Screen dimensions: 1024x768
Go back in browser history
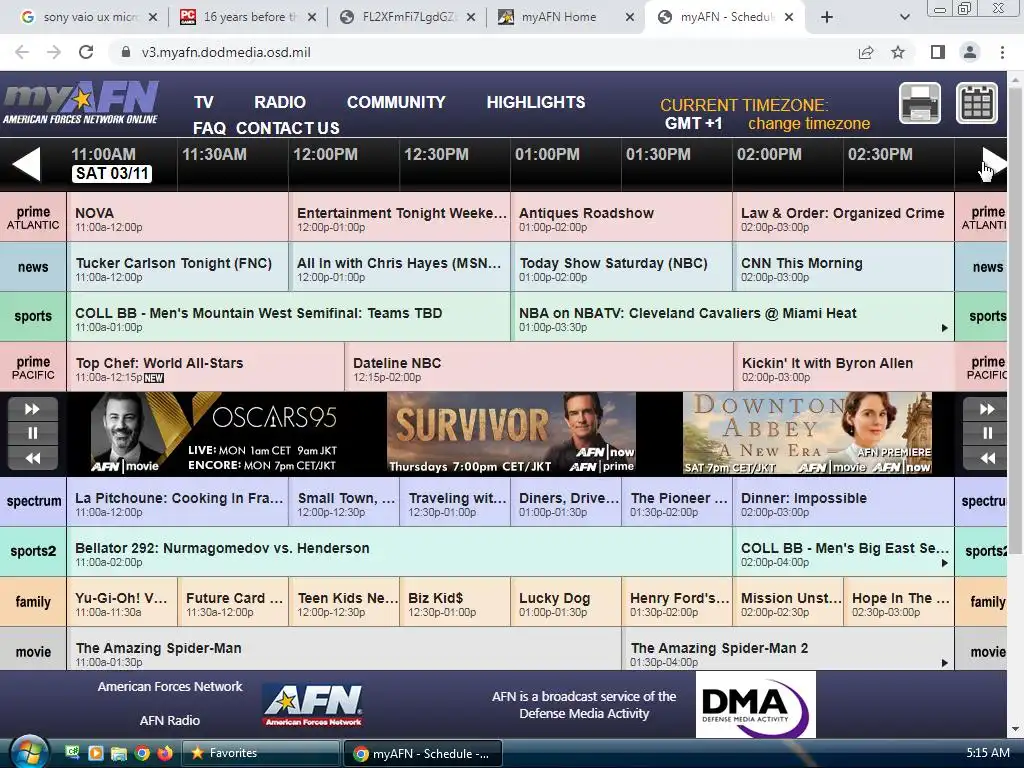22,52
